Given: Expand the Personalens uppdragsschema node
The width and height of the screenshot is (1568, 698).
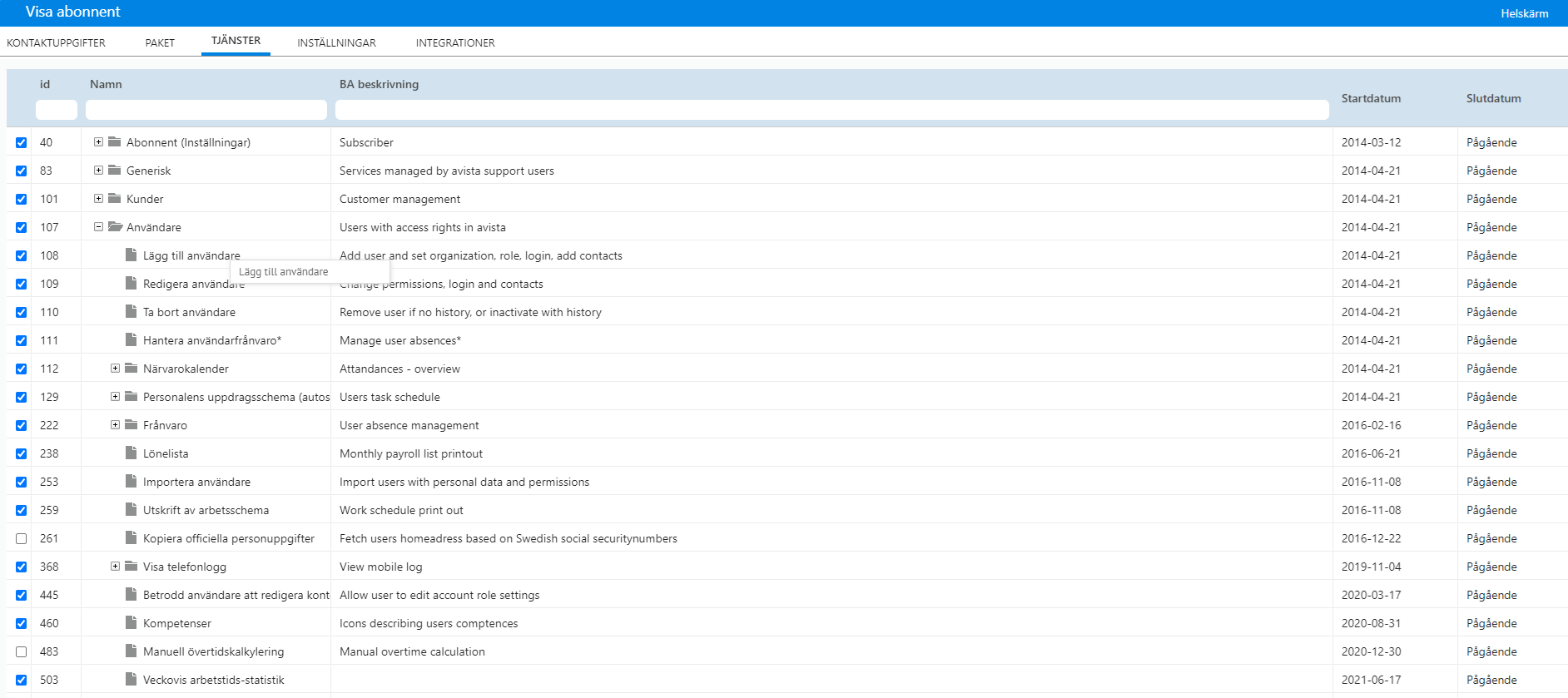Looking at the screenshot, I should pos(115,396).
